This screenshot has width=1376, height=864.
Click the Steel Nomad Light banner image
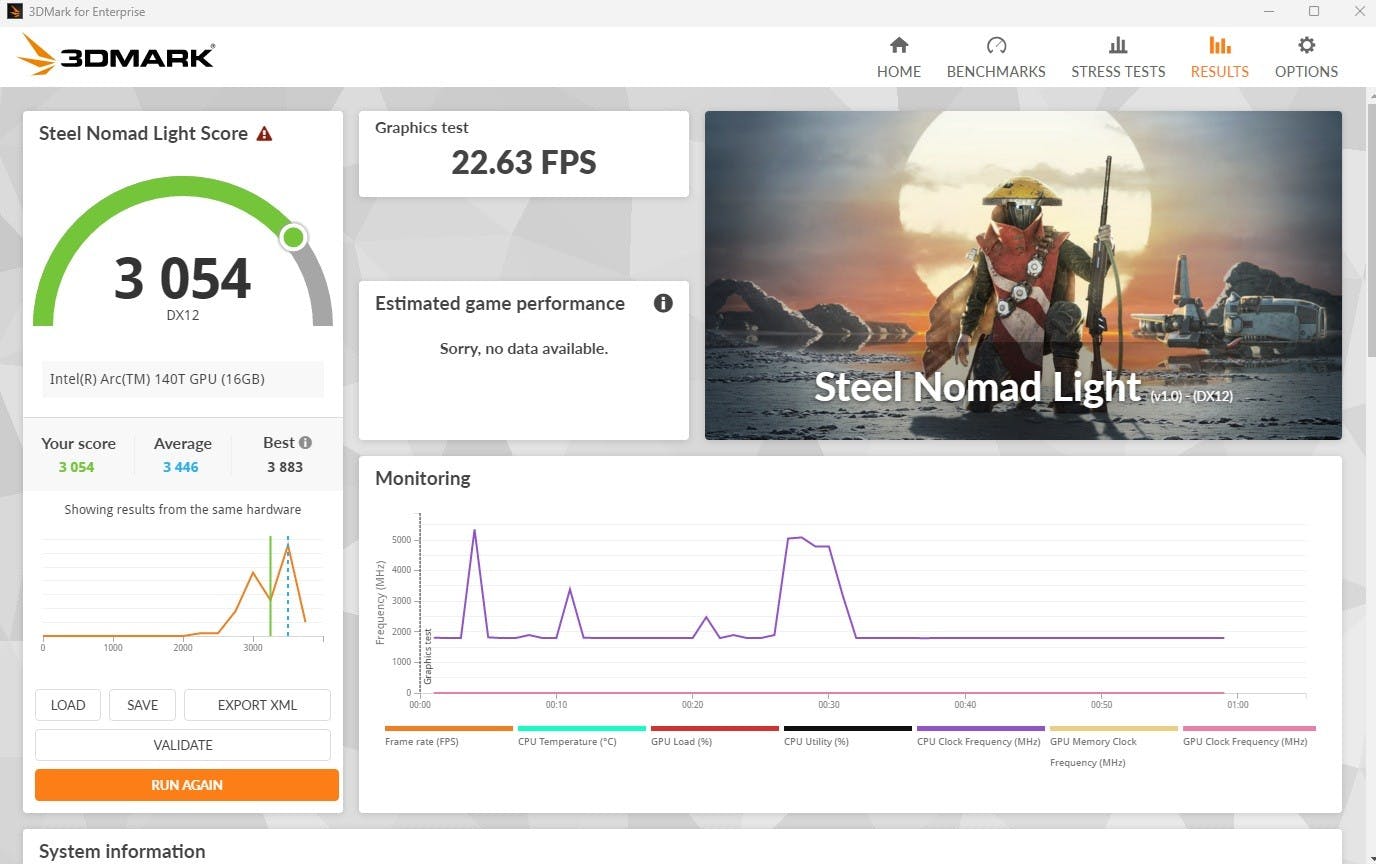pos(1023,275)
